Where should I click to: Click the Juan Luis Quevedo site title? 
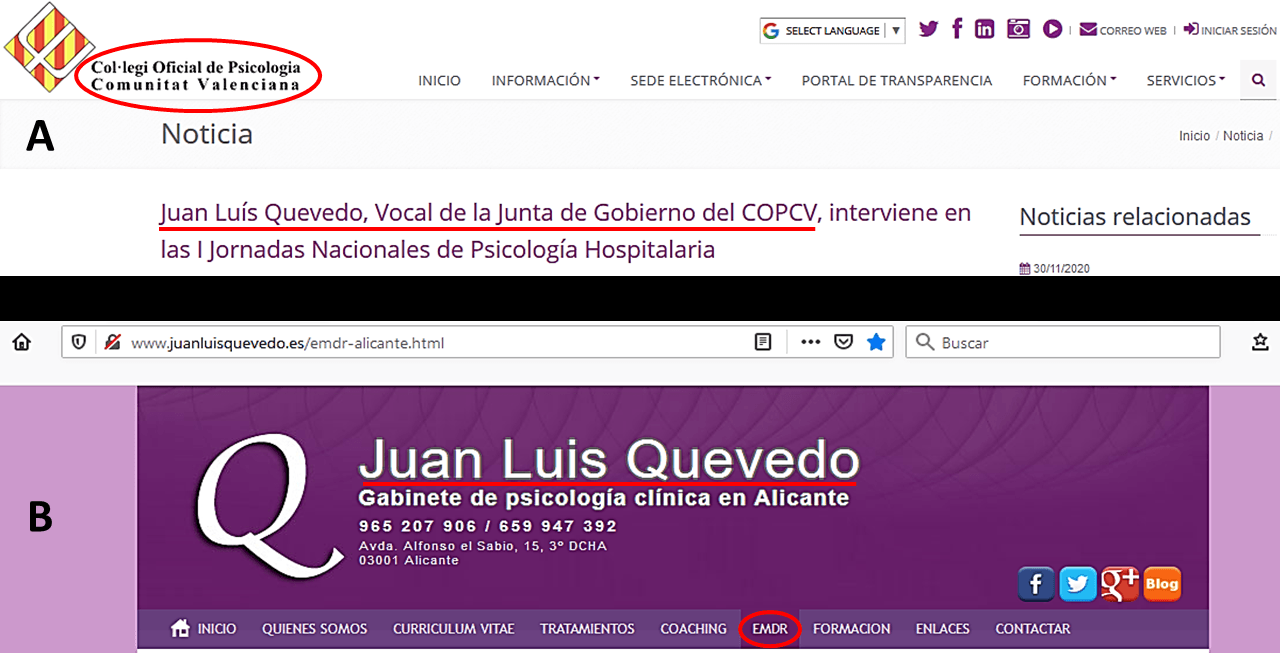[x=609, y=460]
